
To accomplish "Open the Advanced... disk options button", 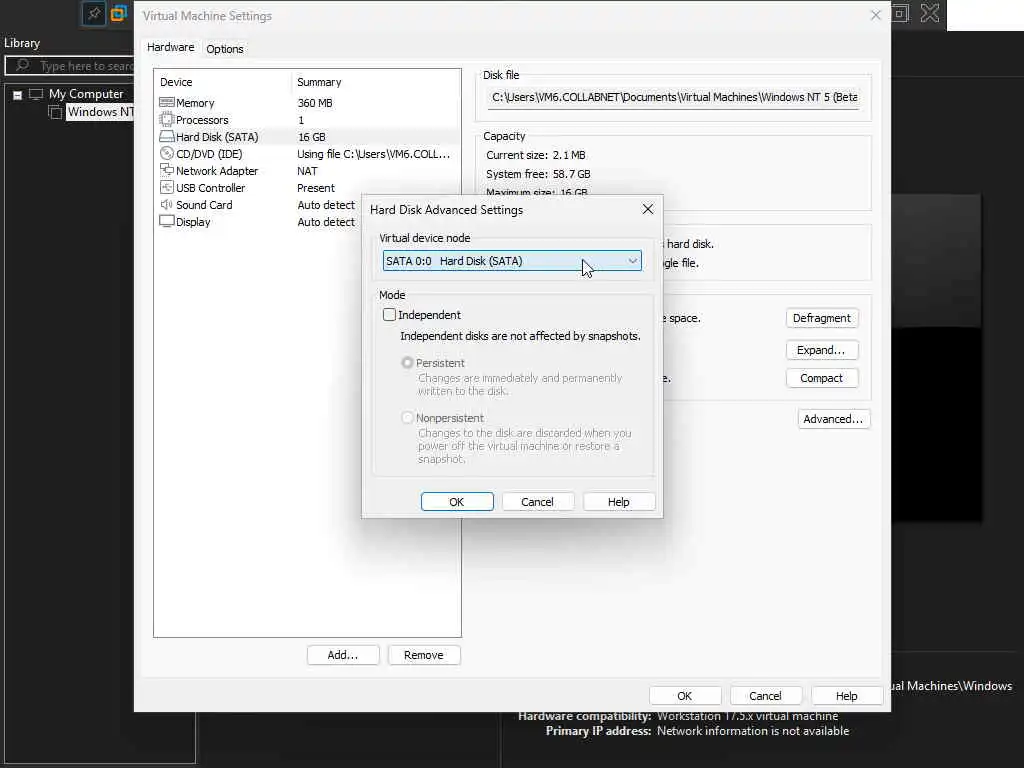I will [833, 419].
